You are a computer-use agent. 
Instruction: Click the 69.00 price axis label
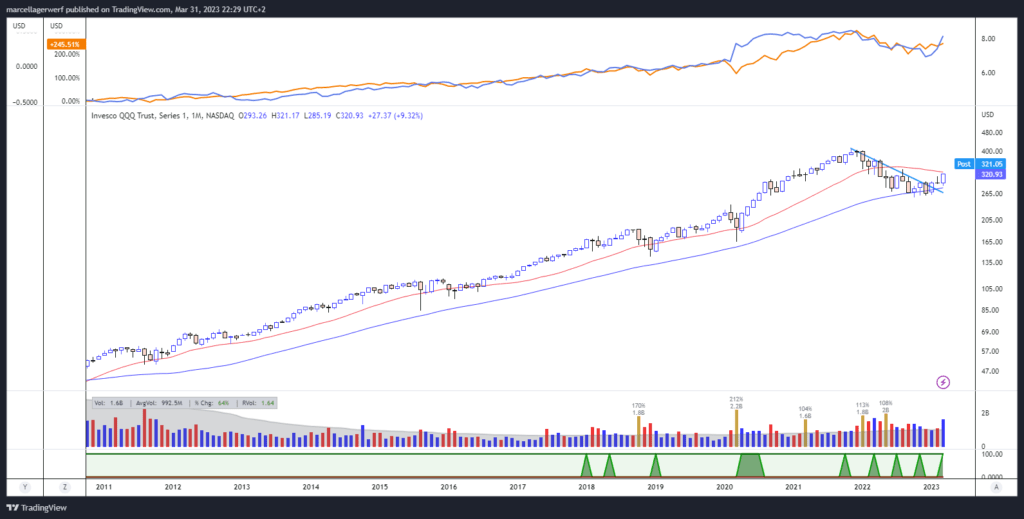pyautogui.click(x=992, y=332)
